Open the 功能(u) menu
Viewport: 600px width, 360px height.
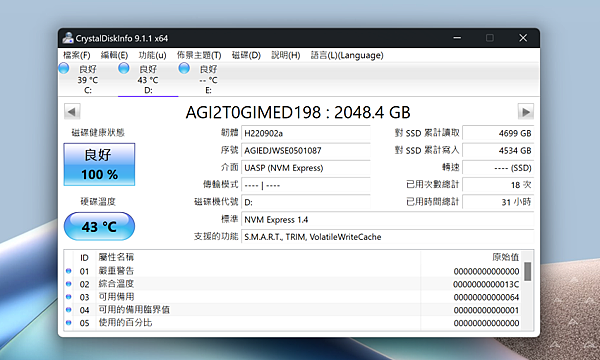152,55
